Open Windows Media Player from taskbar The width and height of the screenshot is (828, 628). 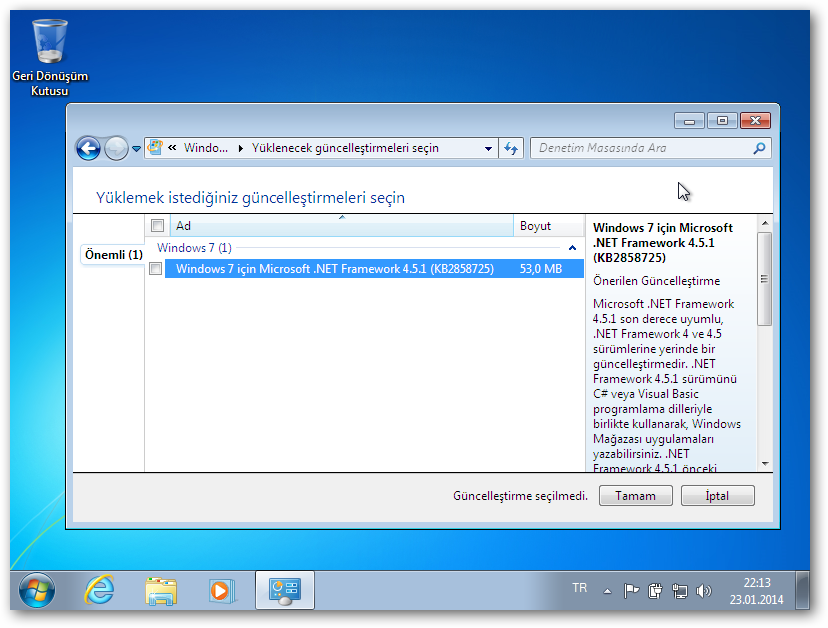[x=220, y=591]
